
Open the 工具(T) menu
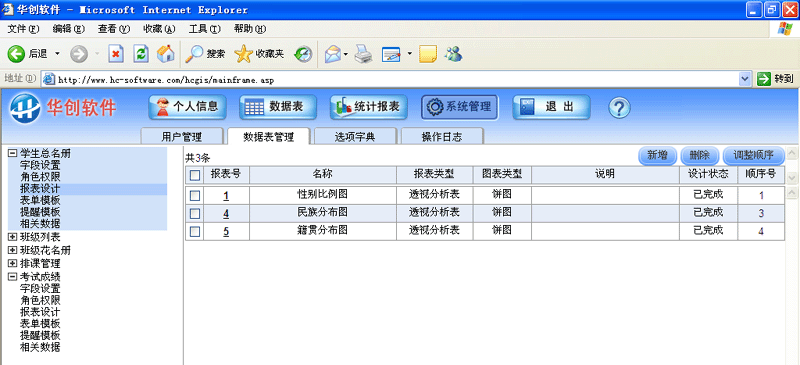[x=204, y=29]
